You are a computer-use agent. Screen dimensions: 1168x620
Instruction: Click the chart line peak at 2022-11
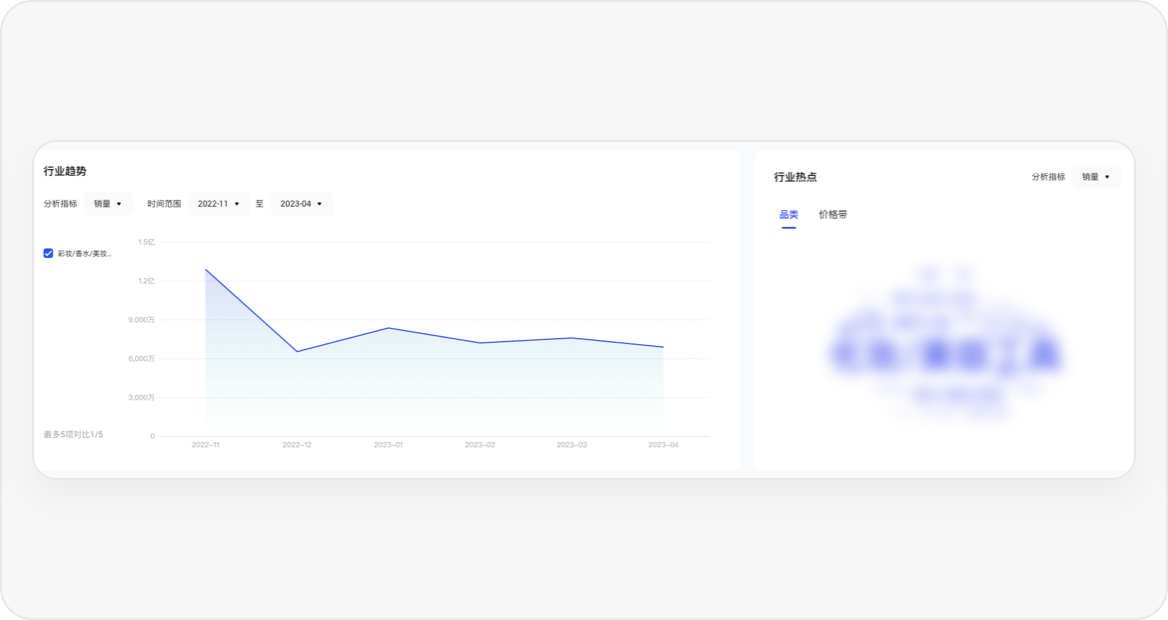(x=206, y=269)
